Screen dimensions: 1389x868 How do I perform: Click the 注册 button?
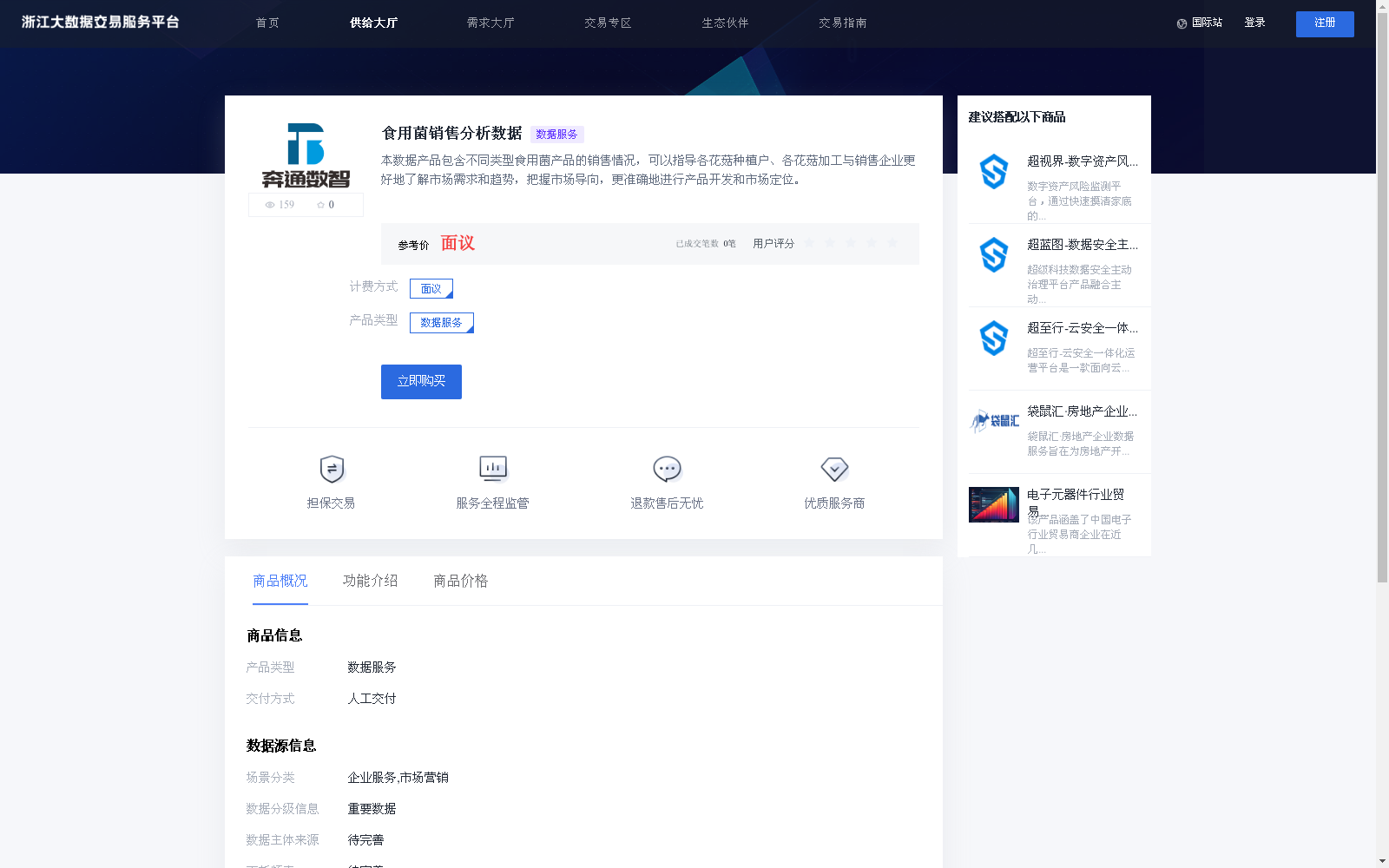pos(1325,23)
